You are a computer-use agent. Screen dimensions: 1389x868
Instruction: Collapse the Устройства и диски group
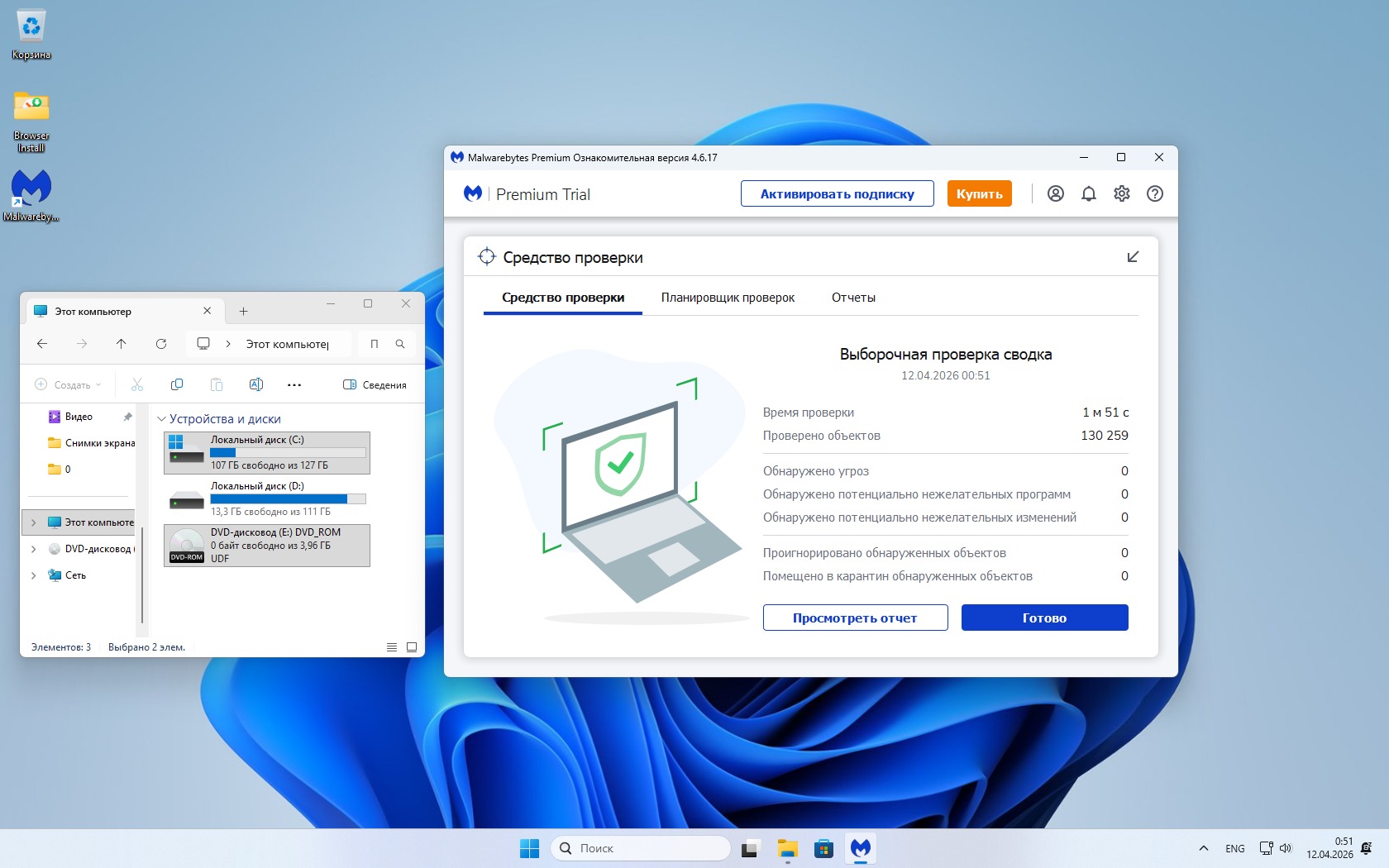click(x=162, y=419)
